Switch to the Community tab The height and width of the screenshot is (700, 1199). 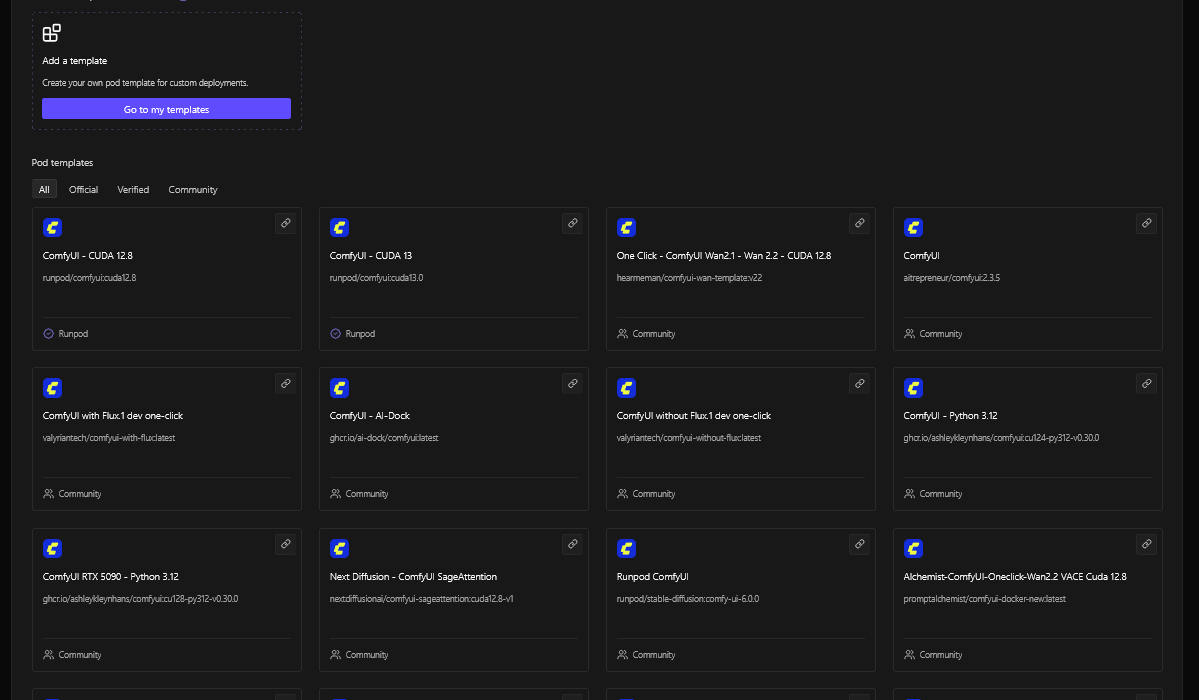click(x=193, y=189)
